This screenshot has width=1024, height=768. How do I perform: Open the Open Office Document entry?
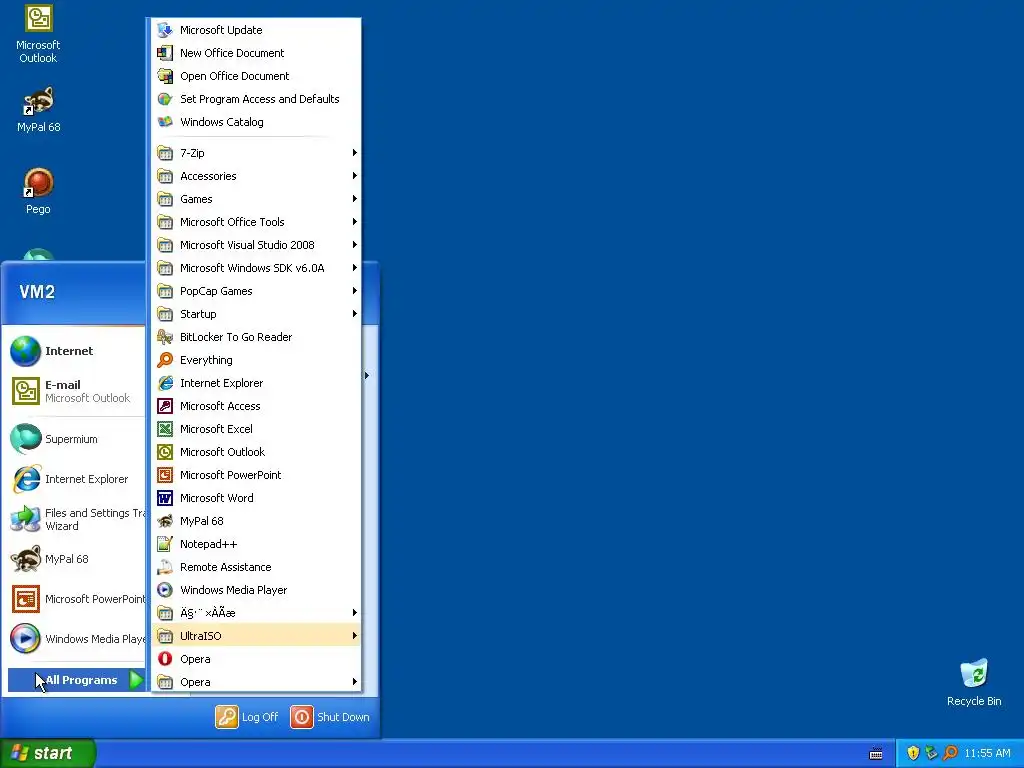256,76
